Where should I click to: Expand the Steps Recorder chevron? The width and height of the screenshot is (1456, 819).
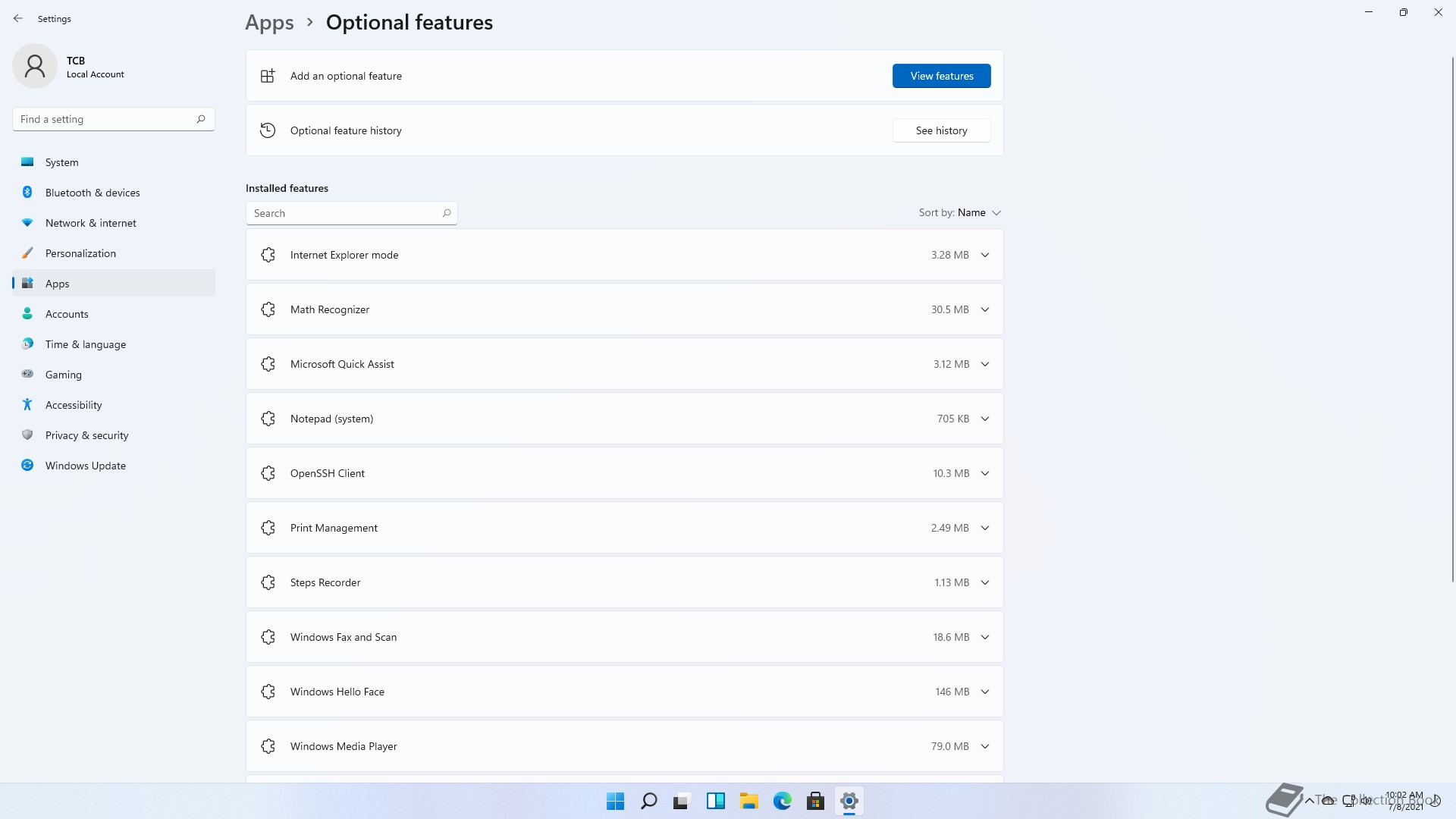(985, 582)
